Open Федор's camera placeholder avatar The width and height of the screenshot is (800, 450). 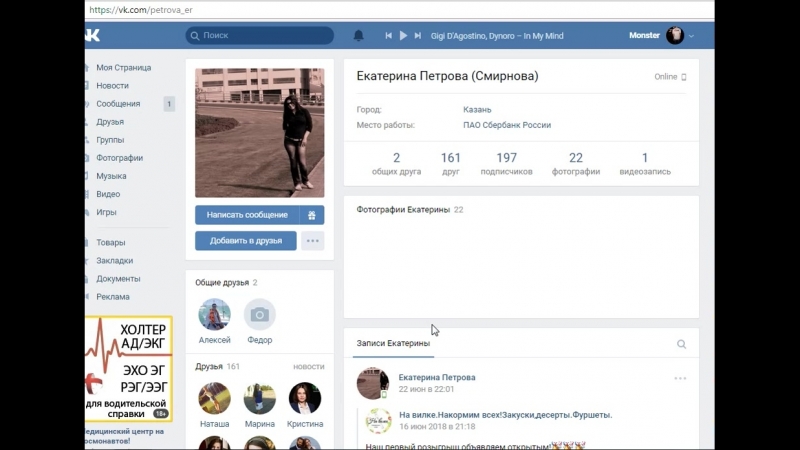point(259,315)
